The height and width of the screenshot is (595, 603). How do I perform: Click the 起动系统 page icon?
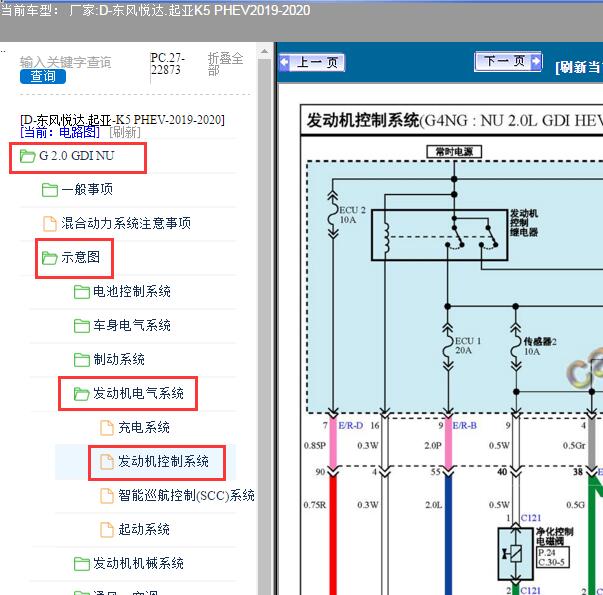(107, 530)
